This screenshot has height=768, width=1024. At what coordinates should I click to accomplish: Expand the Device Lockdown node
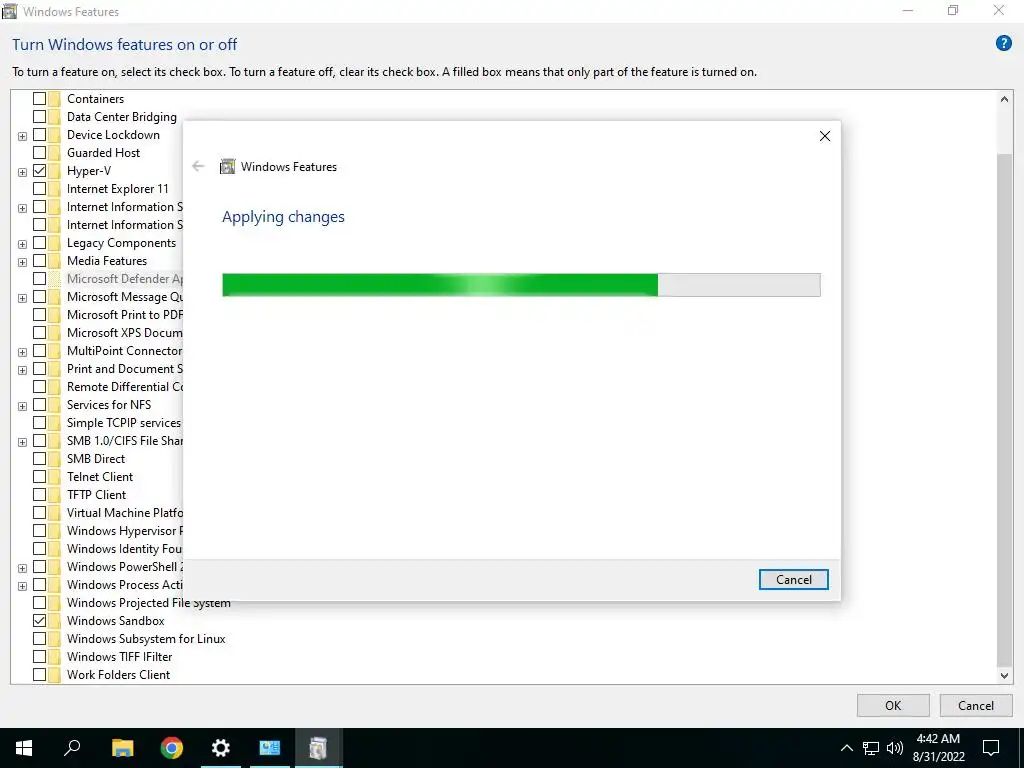pyautogui.click(x=22, y=136)
